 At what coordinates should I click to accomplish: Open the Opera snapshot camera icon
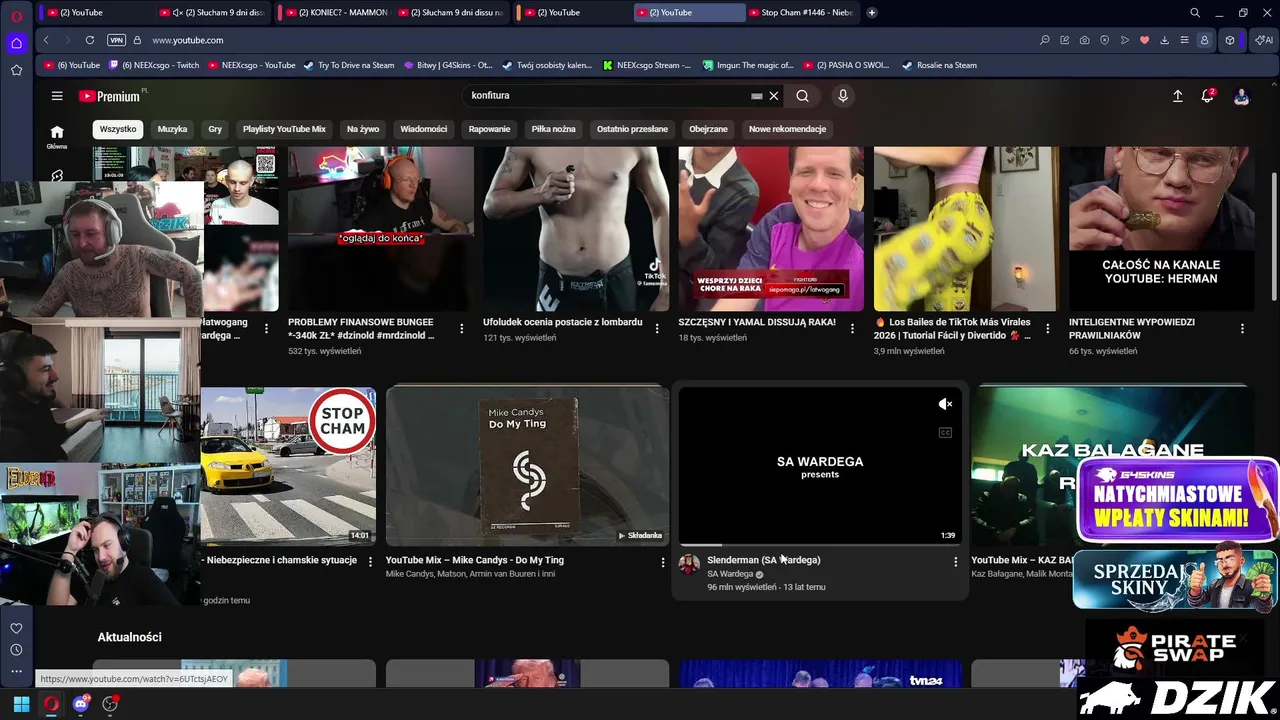(x=1085, y=40)
